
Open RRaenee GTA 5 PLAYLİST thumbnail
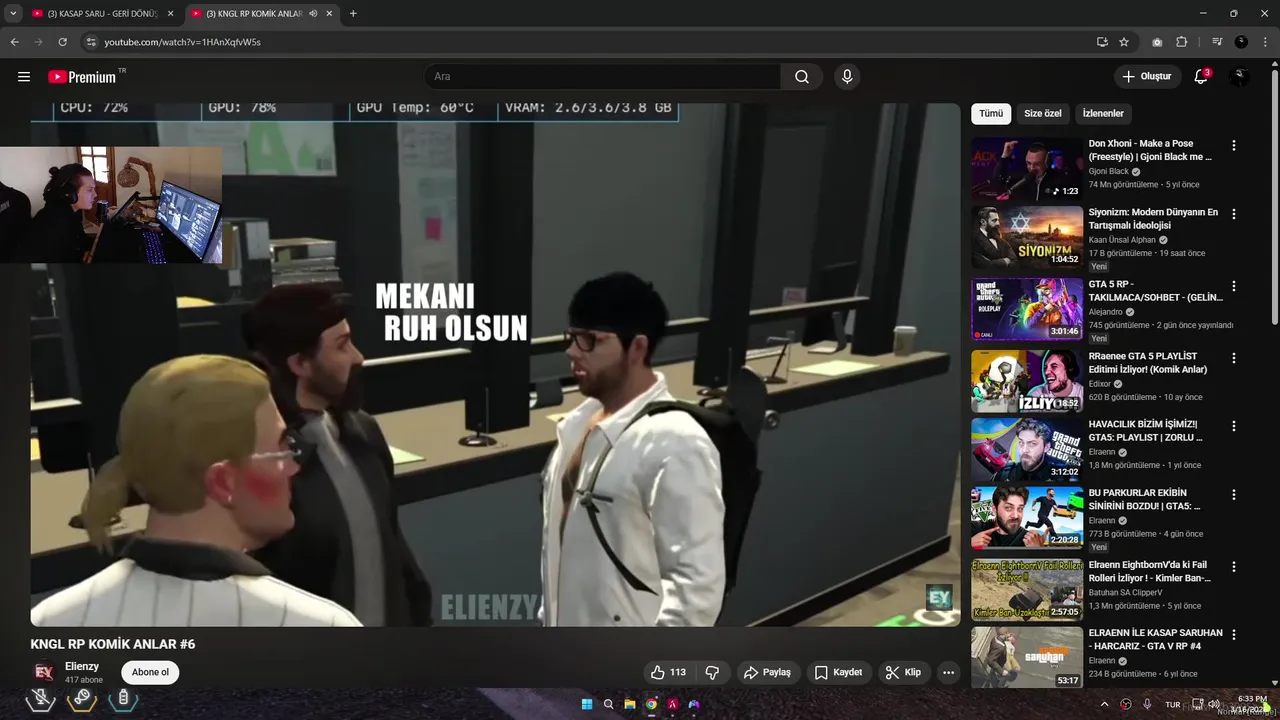point(1027,381)
